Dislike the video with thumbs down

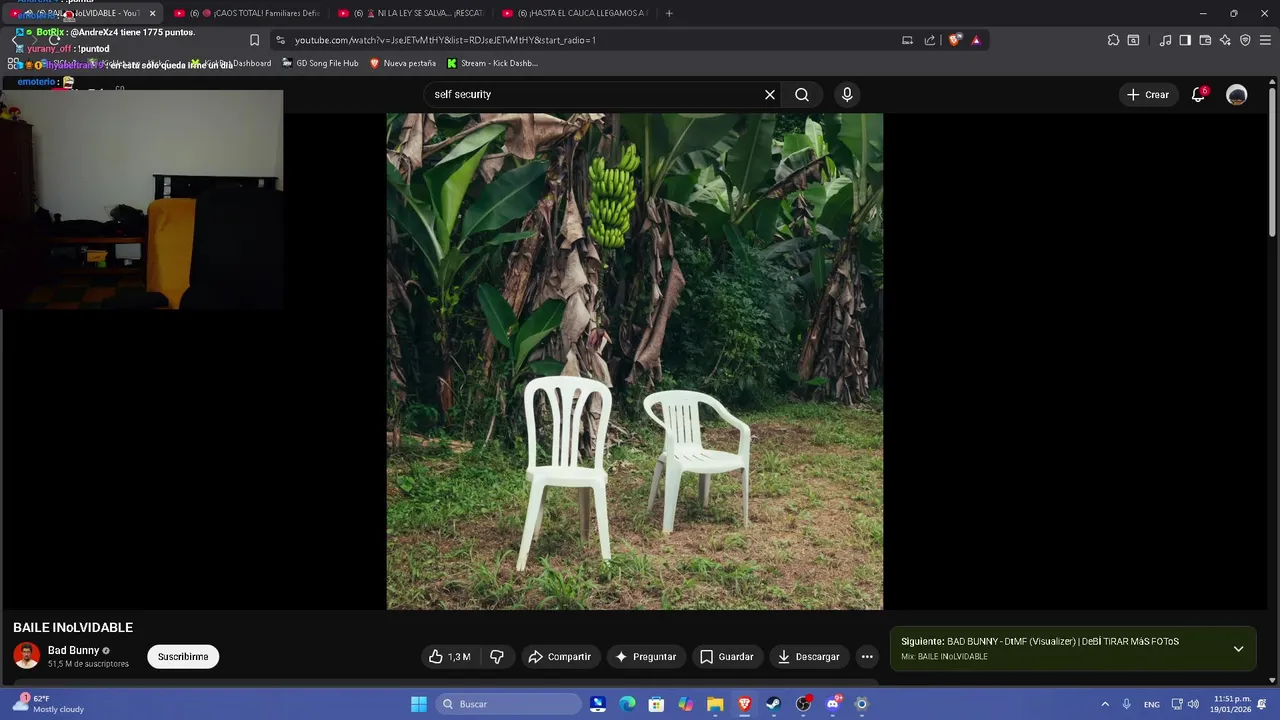point(497,657)
